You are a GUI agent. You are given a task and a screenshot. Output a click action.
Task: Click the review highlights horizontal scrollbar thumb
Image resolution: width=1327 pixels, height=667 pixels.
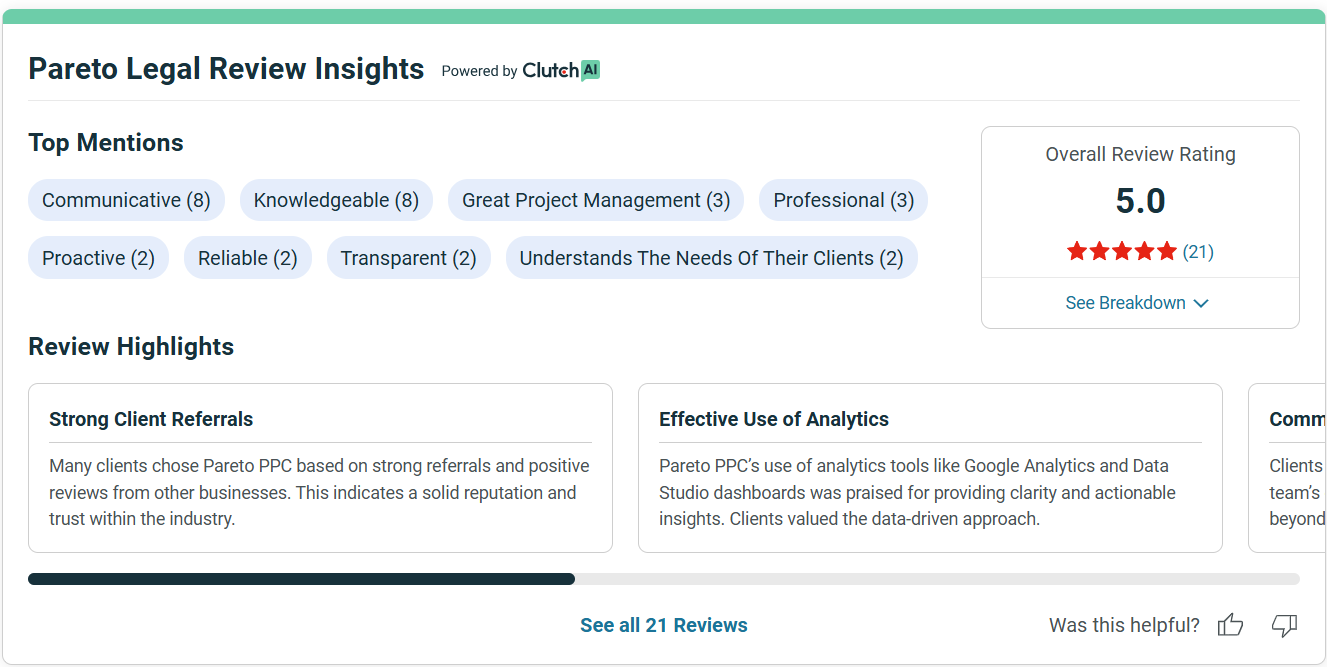coord(301,579)
